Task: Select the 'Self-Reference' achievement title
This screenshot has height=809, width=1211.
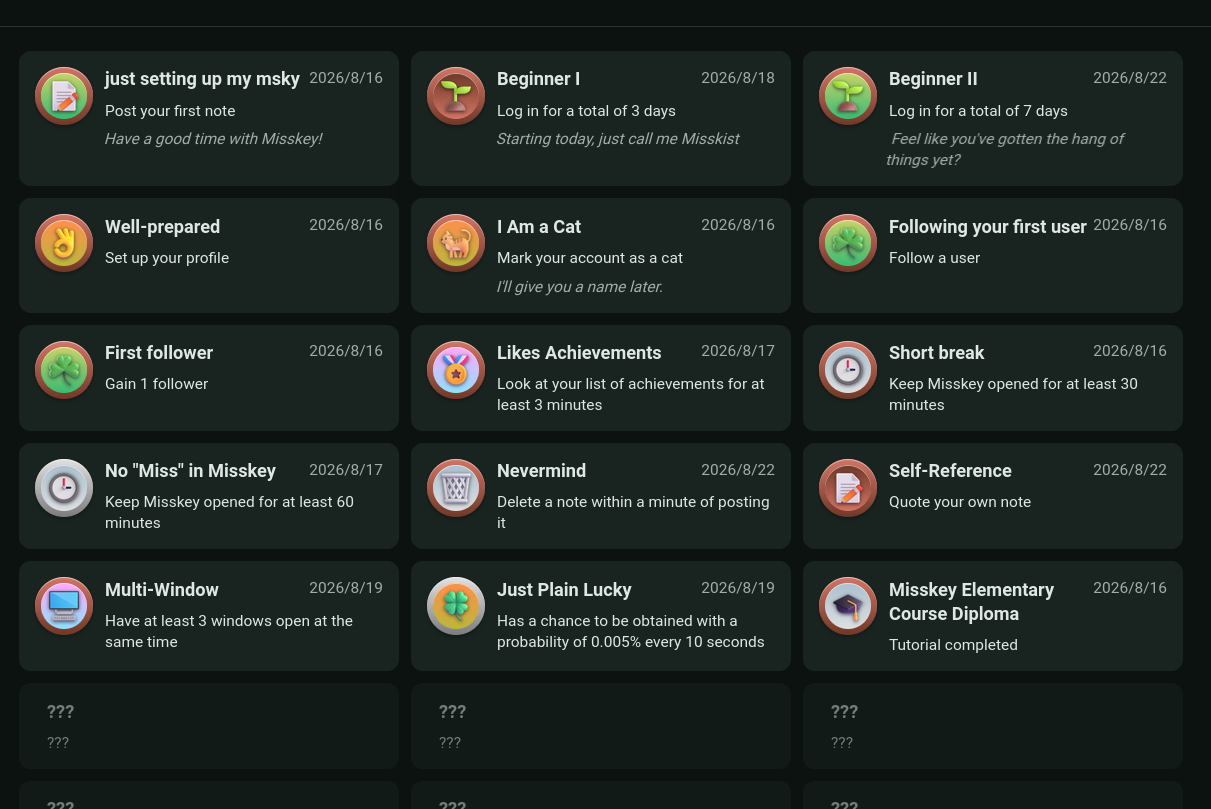Action: click(x=950, y=471)
